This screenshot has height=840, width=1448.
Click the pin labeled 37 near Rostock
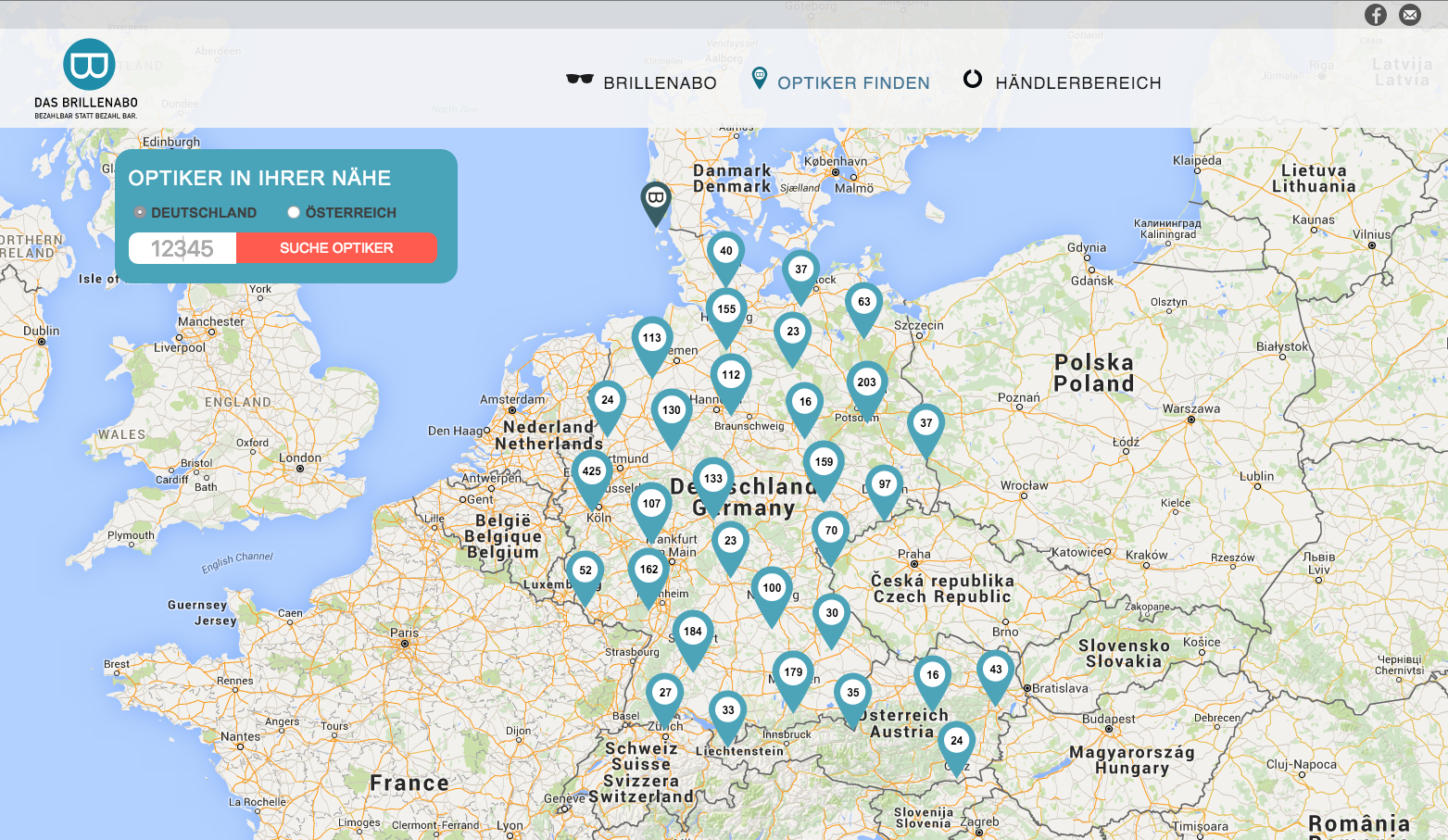pyautogui.click(x=801, y=278)
